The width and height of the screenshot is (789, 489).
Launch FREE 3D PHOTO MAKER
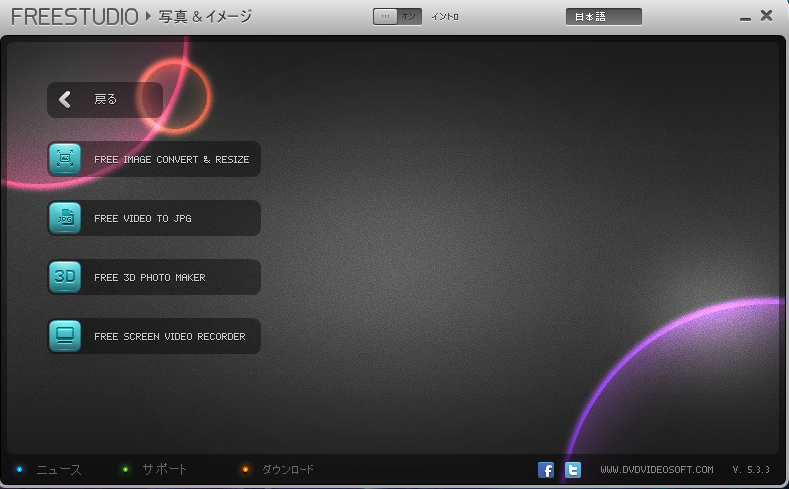pyautogui.click(x=154, y=277)
